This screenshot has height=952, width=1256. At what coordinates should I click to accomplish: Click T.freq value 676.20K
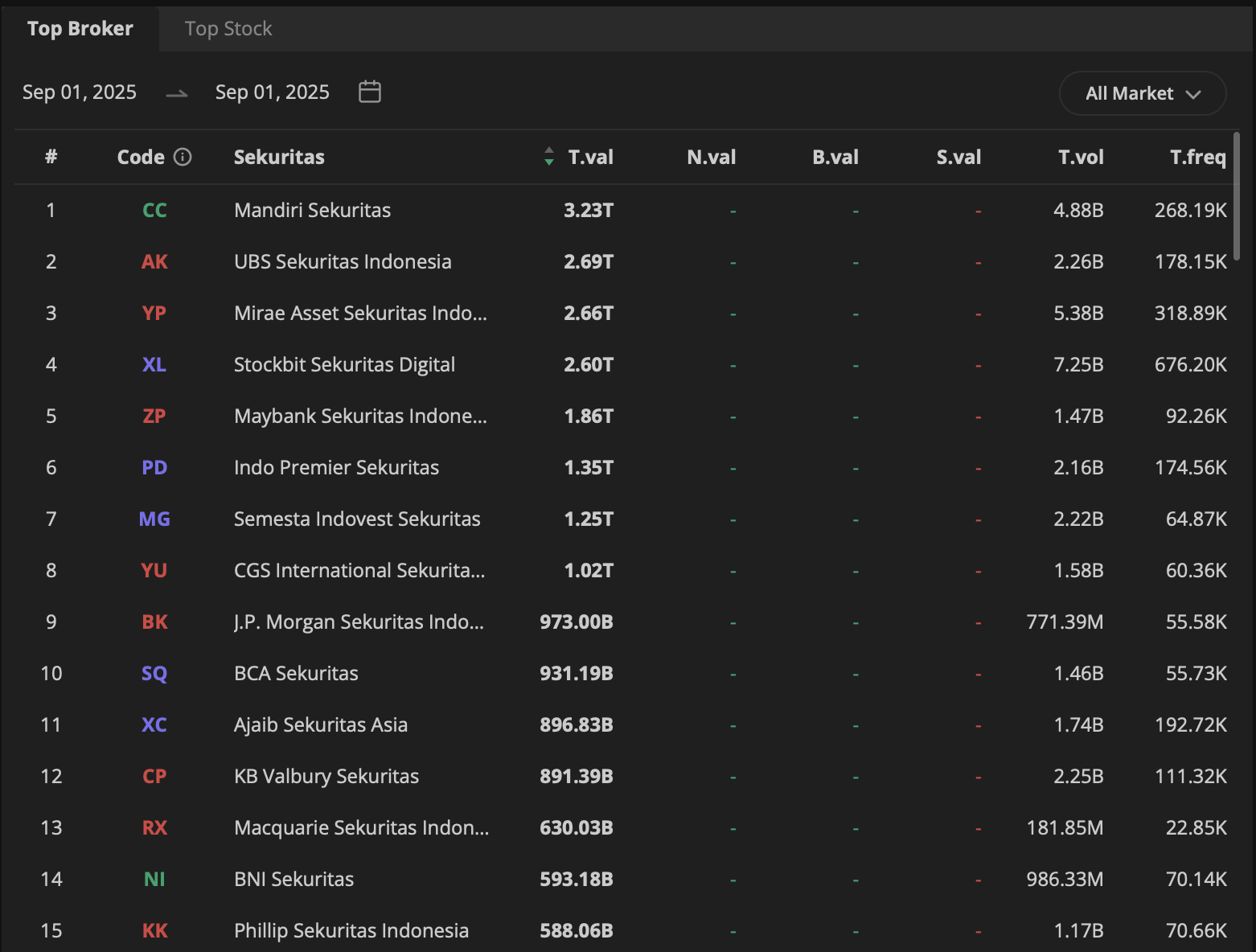1191,365
